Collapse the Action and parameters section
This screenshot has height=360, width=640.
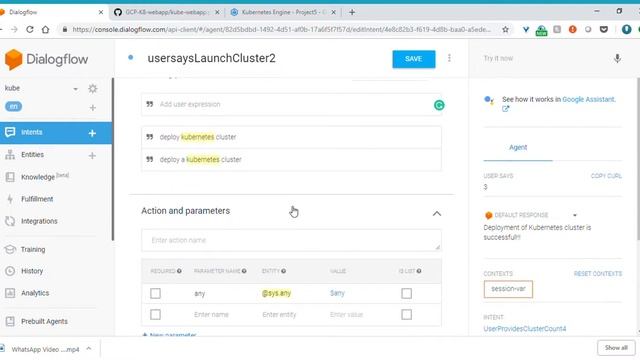(x=437, y=213)
